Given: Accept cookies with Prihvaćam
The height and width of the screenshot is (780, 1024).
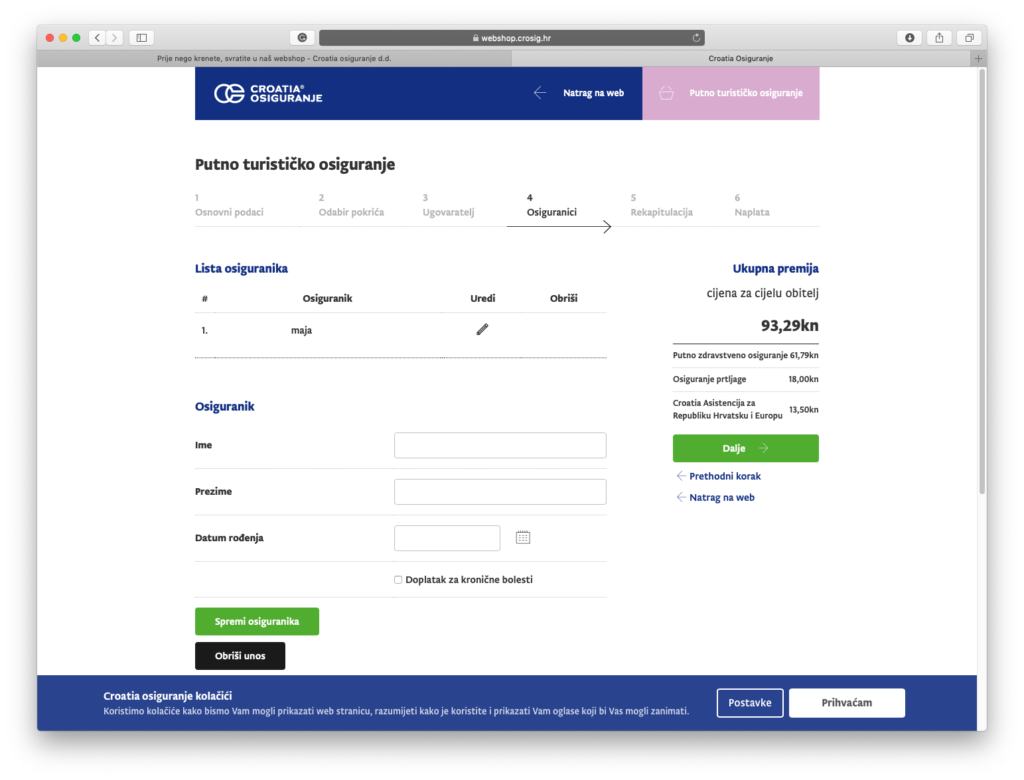Looking at the screenshot, I should 846,703.
